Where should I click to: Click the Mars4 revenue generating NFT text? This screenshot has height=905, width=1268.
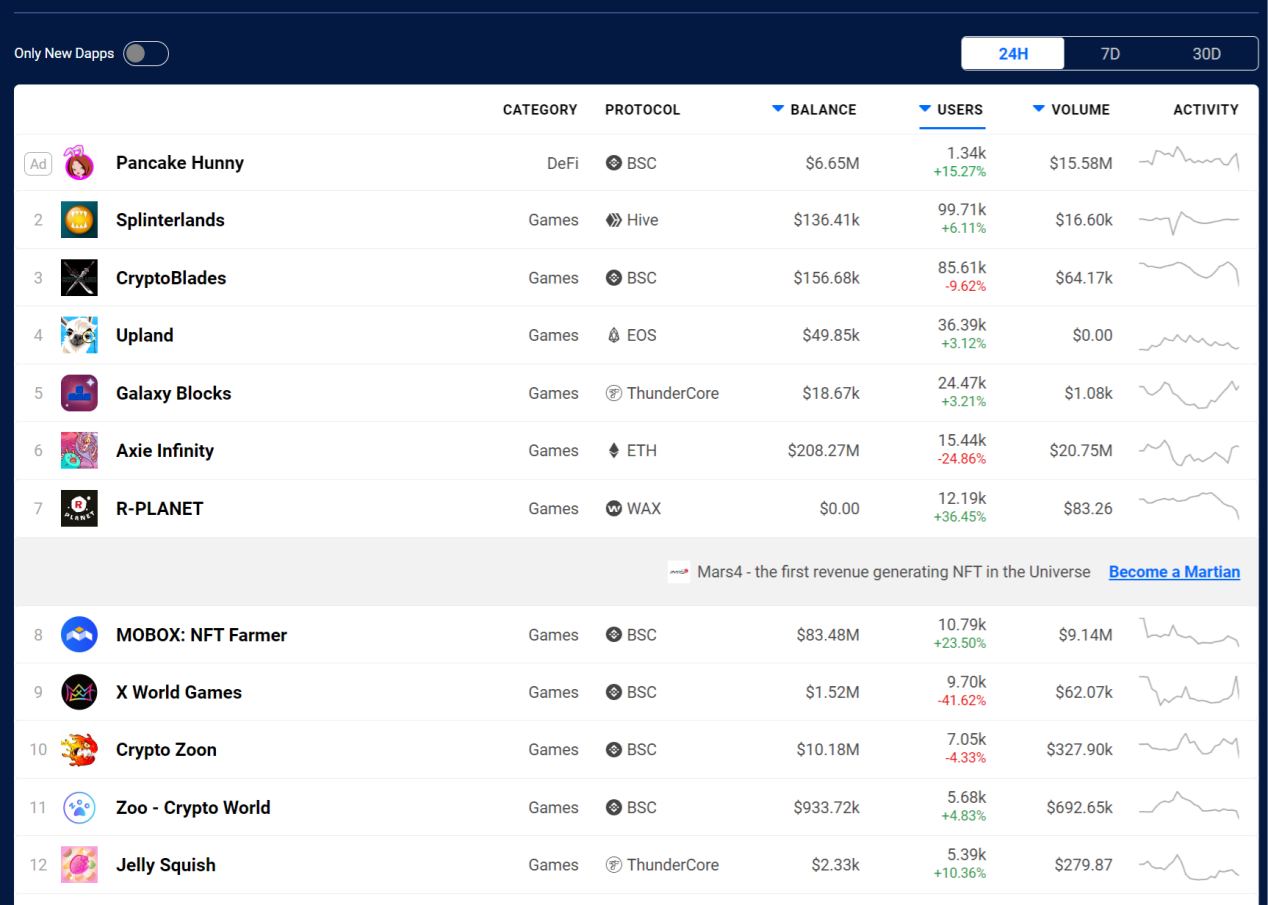coord(894,572)
